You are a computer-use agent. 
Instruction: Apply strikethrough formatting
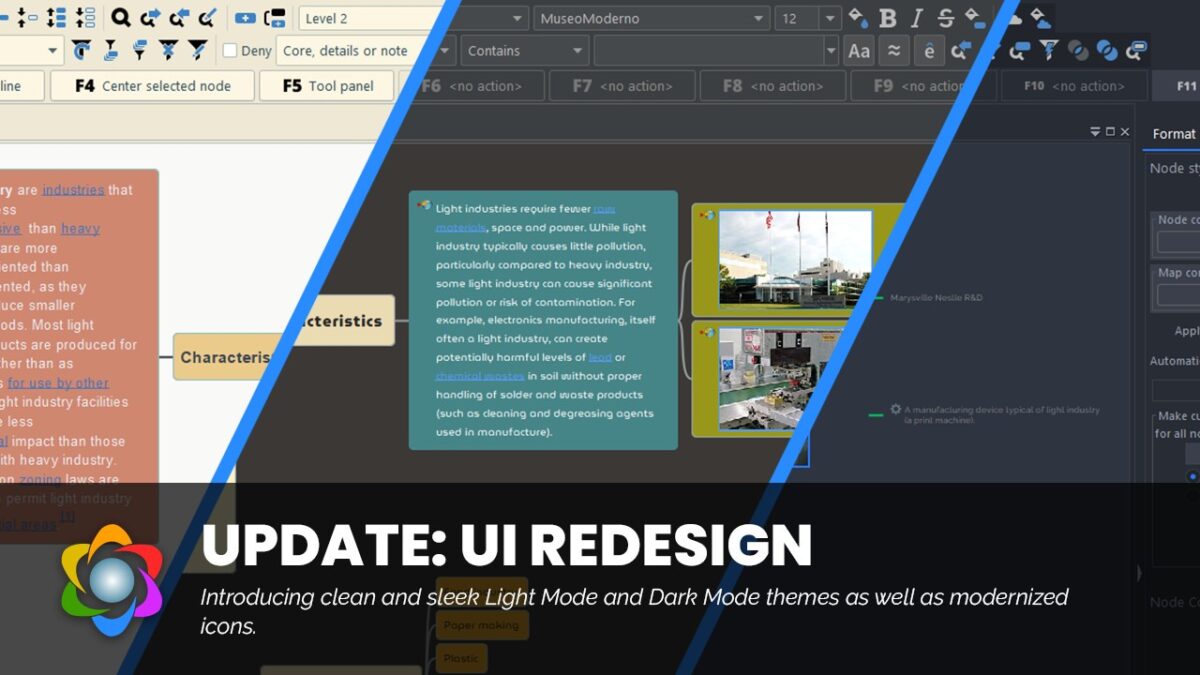(x=946, y=18)
